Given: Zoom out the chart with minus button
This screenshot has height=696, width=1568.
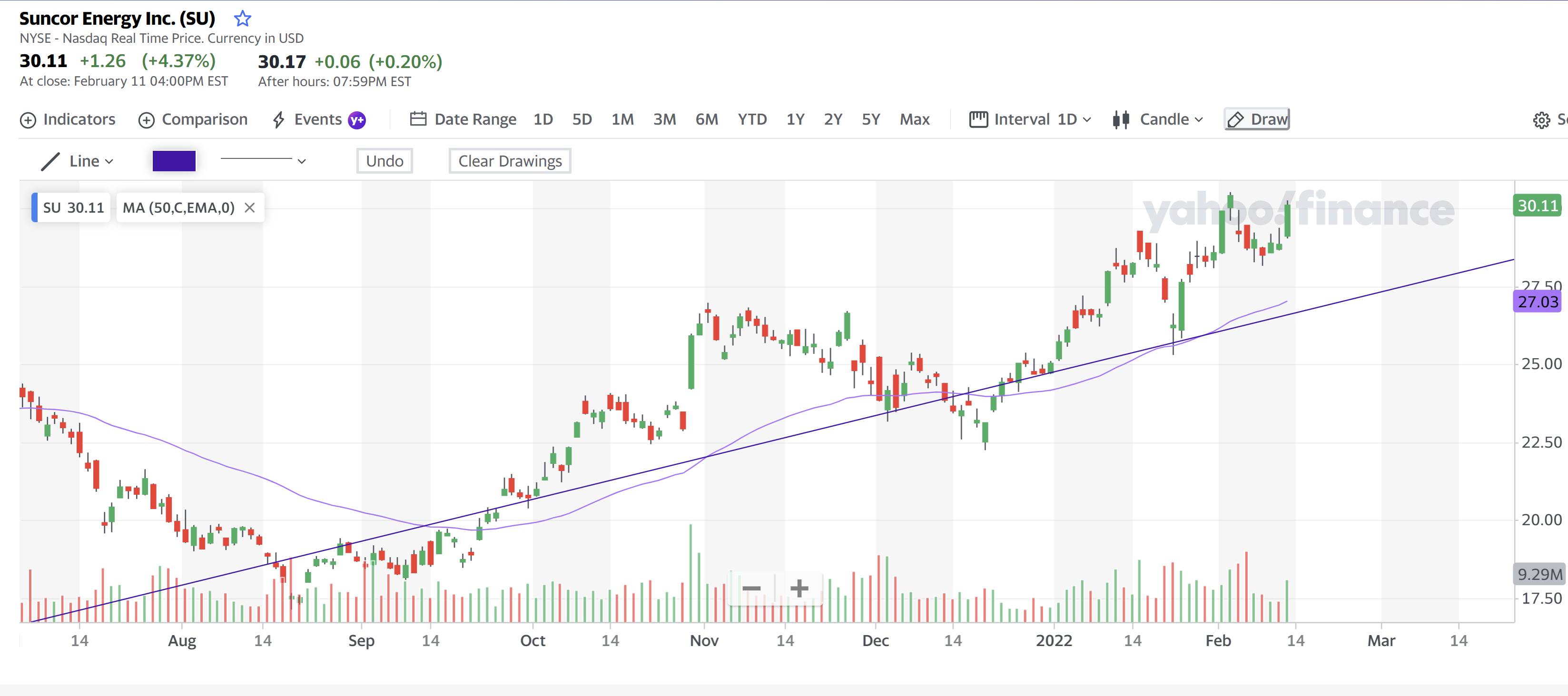Looking at the screenshot, I should click(752, 588).
